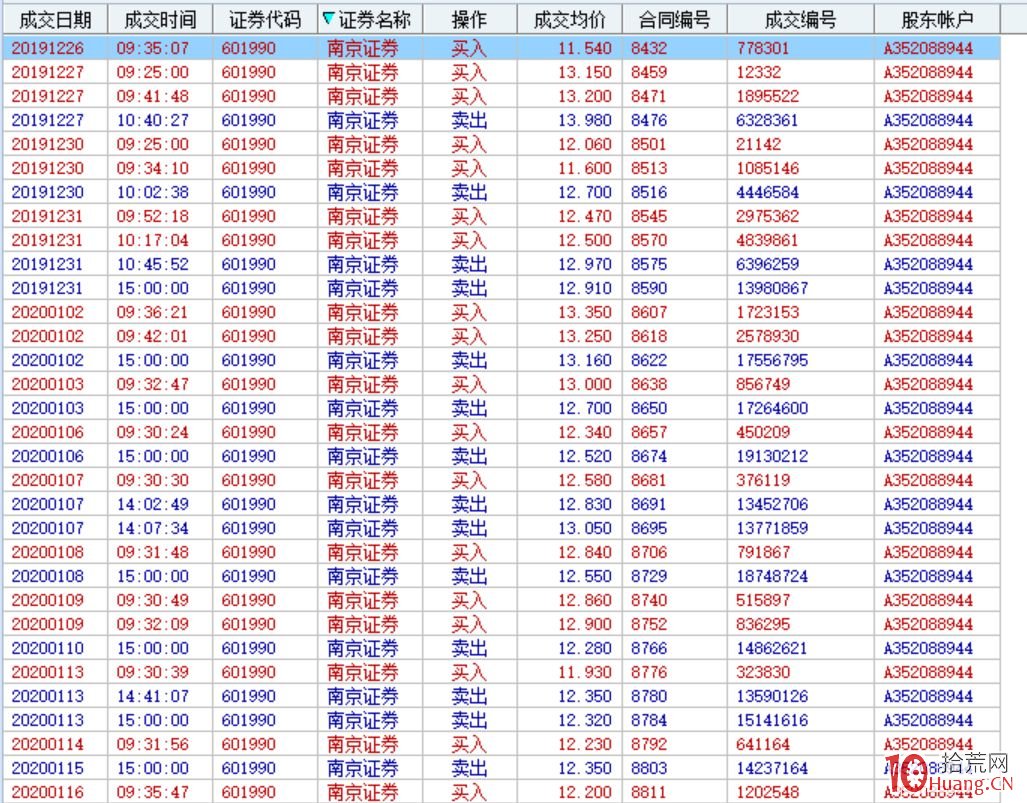Sort by the 成交时间 column header

coord(160,20)
